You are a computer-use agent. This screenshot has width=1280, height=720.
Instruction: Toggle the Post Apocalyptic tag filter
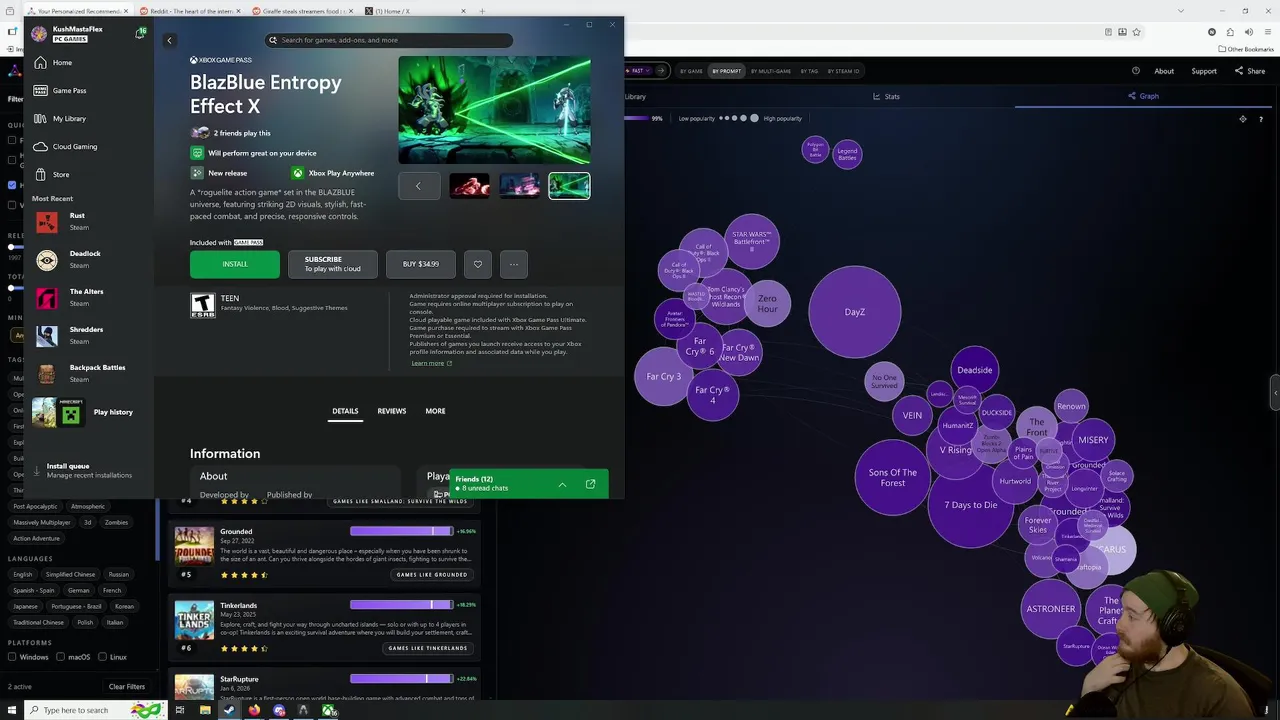[35, 506]
